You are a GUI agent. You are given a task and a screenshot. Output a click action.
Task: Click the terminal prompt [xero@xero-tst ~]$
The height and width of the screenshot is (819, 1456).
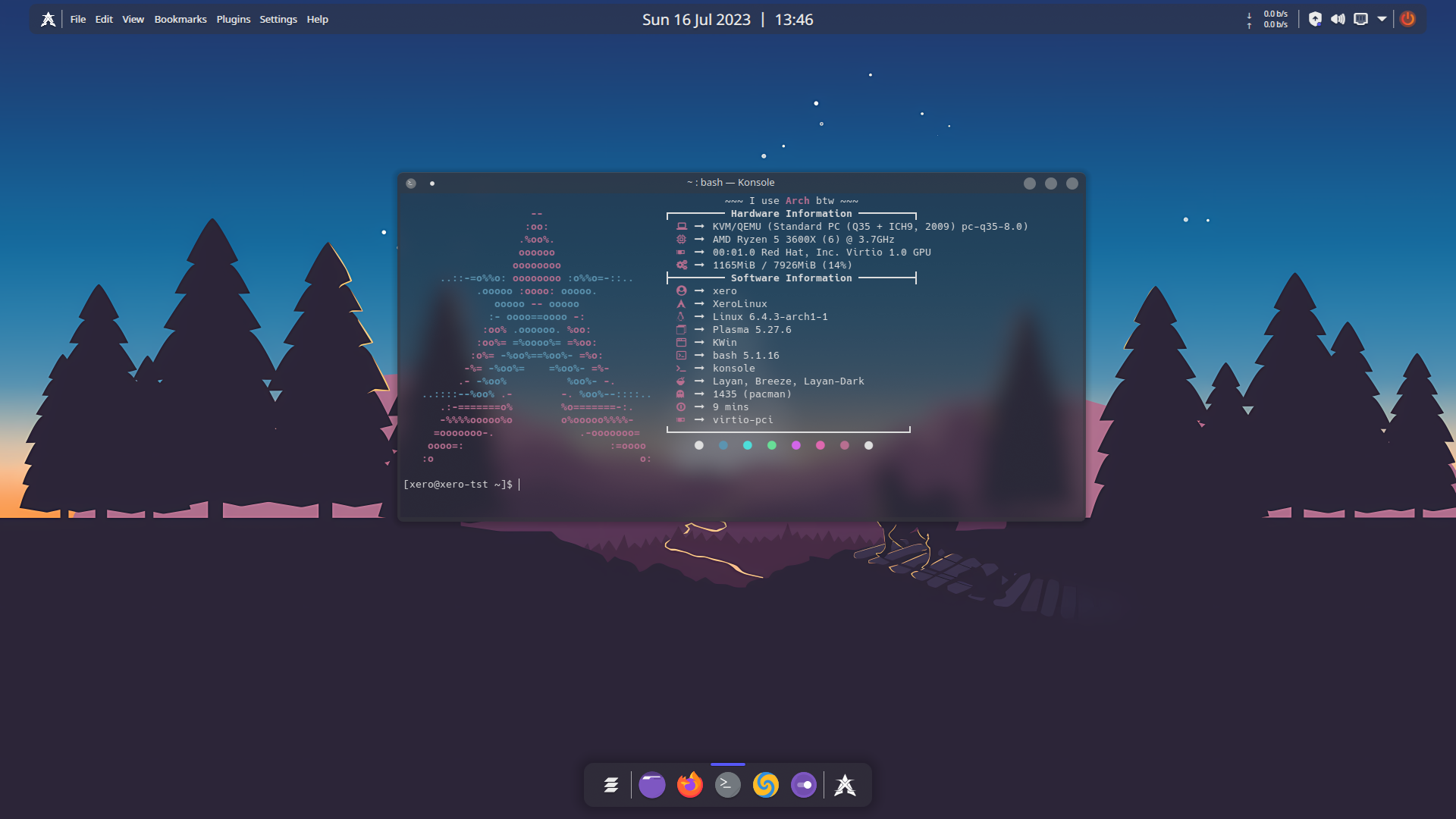pos(458,485)
